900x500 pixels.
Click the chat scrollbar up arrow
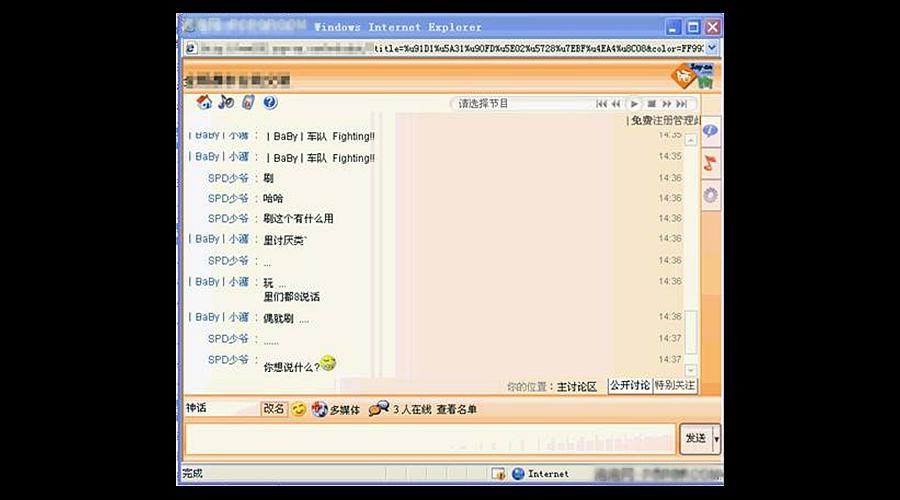pyautogui.click(x=691, y=139)
